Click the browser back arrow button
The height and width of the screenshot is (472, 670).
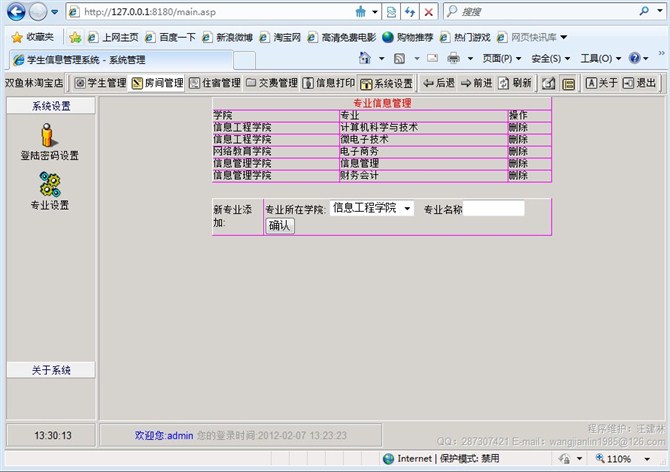coord(16,12)
